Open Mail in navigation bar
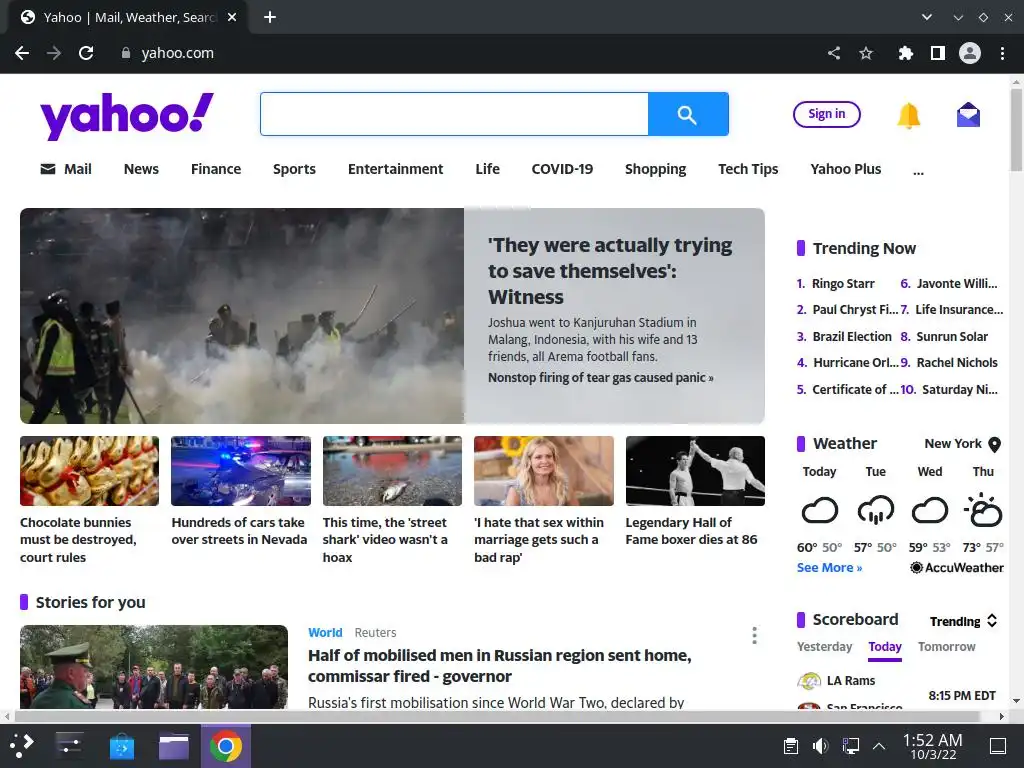This screenshot has height=768, width=1024. coord(66,169)
